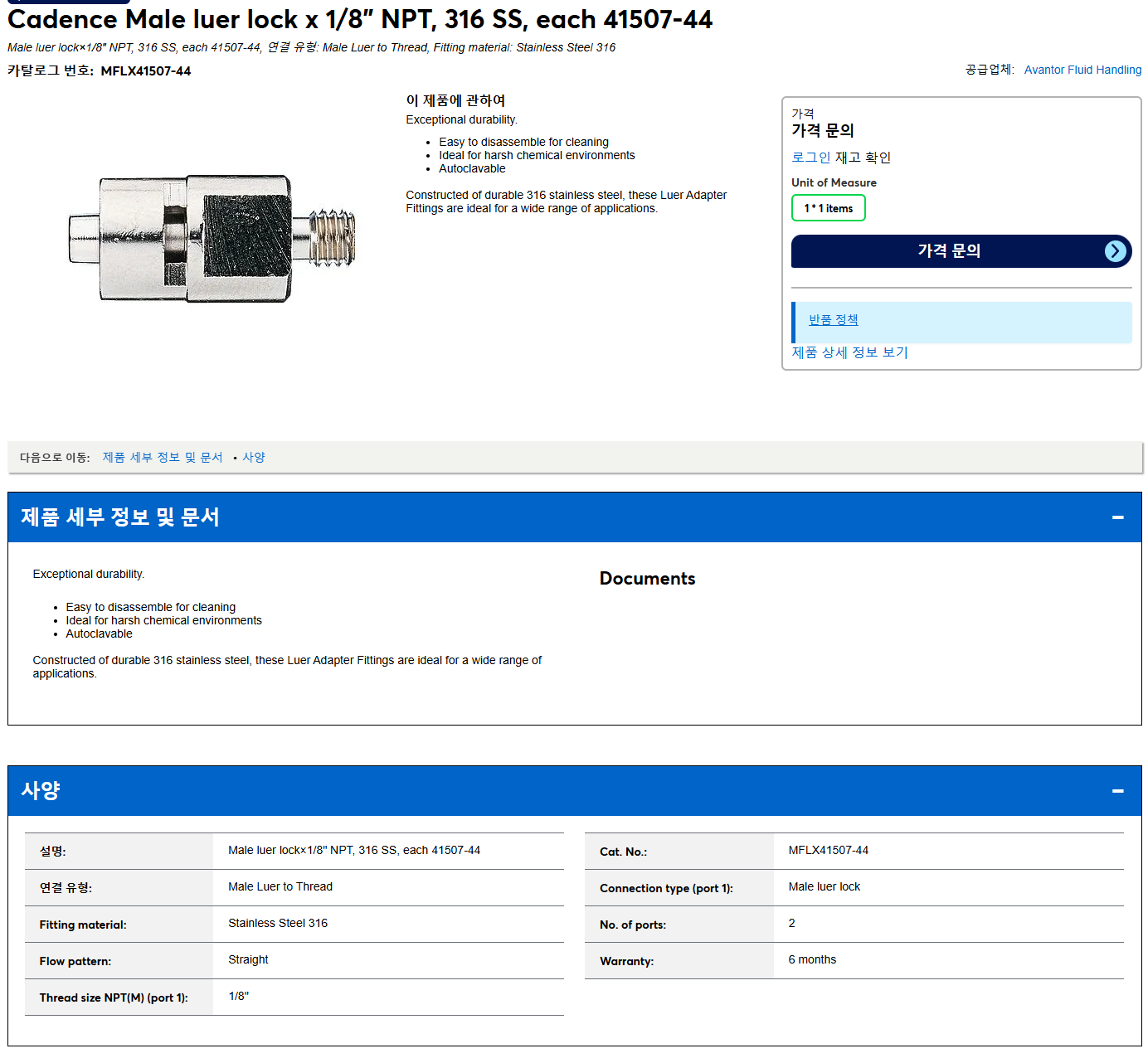Click the 'Connection type (port 1):' label
Screen dimensions: 1148x1063
(666, 888)
